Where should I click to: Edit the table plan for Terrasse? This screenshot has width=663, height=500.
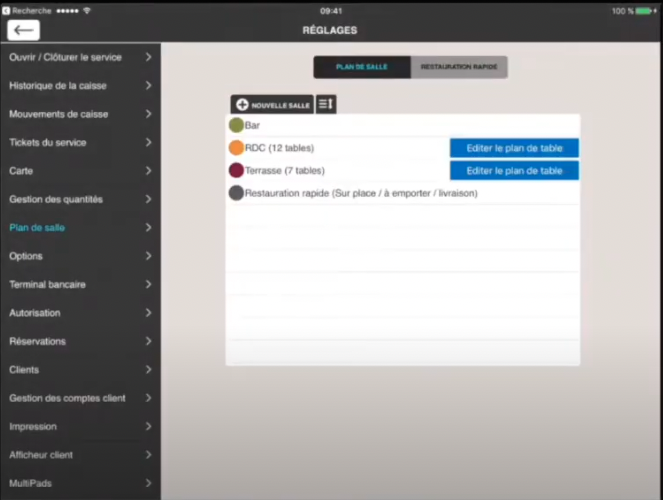[514, 170]
